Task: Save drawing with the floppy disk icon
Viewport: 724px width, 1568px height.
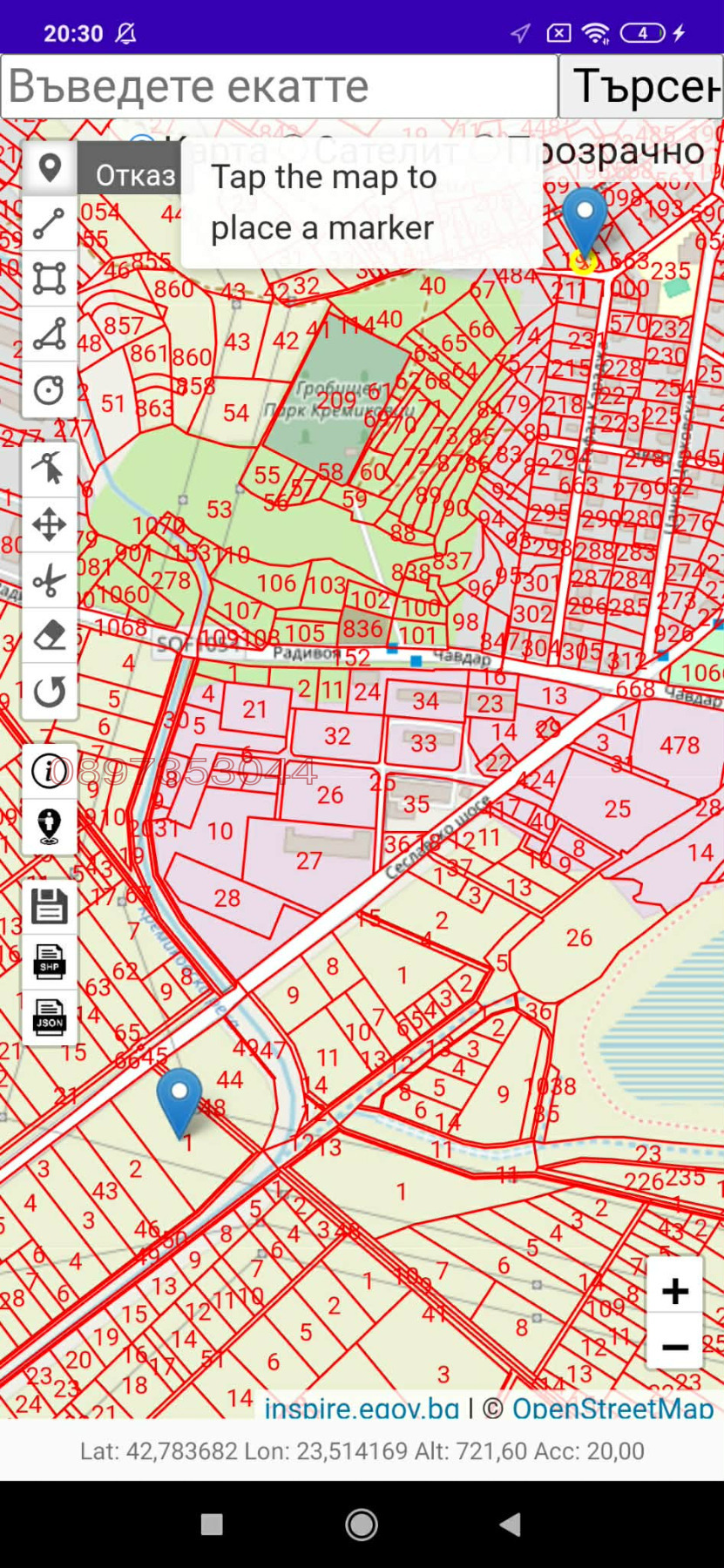Action: pyautogui.click(x=50, y=906)
